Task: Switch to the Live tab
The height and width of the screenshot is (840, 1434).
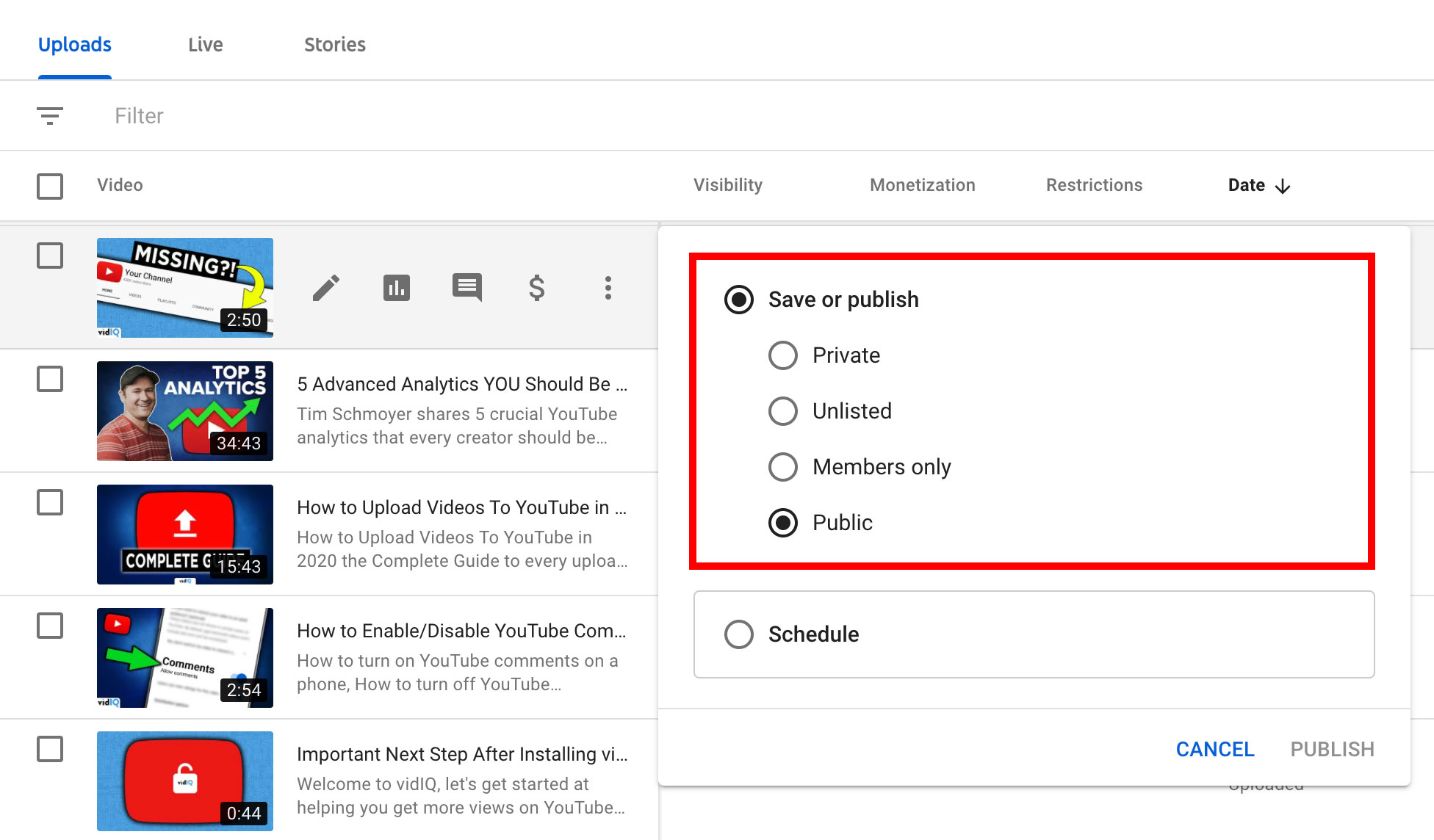Action: pos(205,45)
